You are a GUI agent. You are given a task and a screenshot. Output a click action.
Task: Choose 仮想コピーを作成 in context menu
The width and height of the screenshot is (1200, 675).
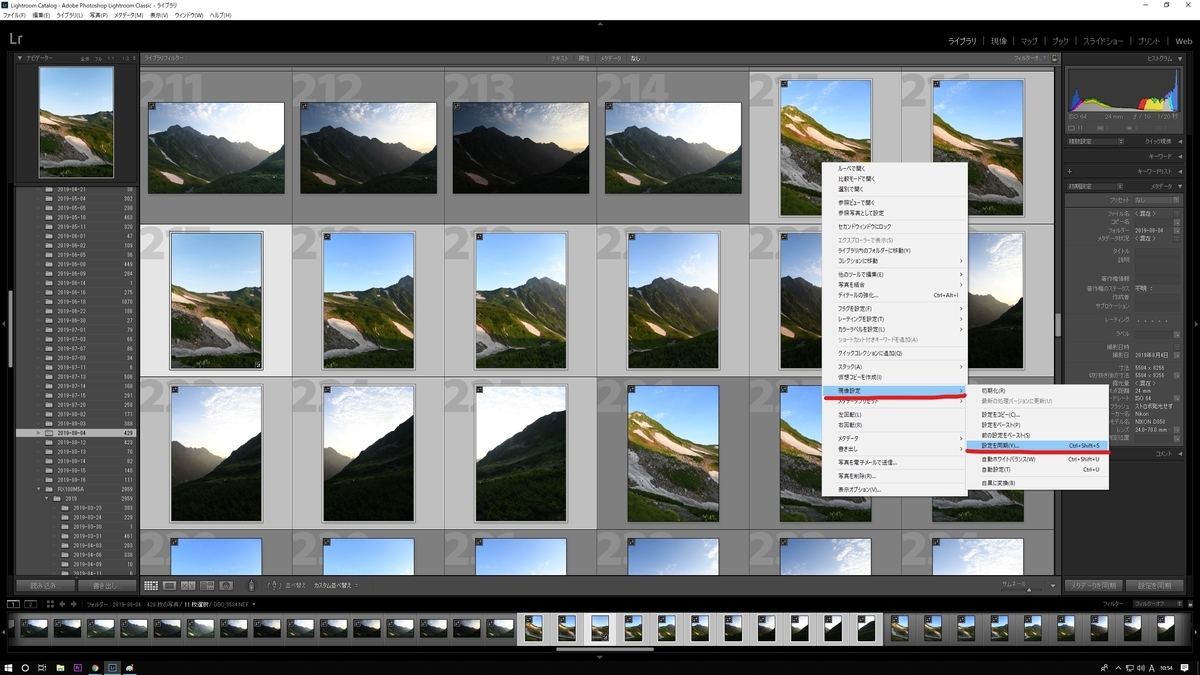895,377
